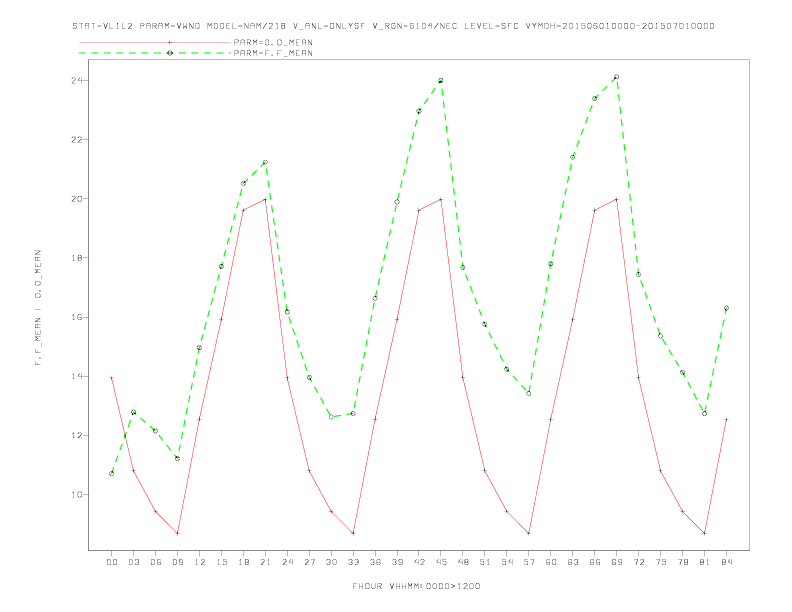Click x-axis tick label 84
The height and width of the screenshot is (612, 792).
coord(726,562)
